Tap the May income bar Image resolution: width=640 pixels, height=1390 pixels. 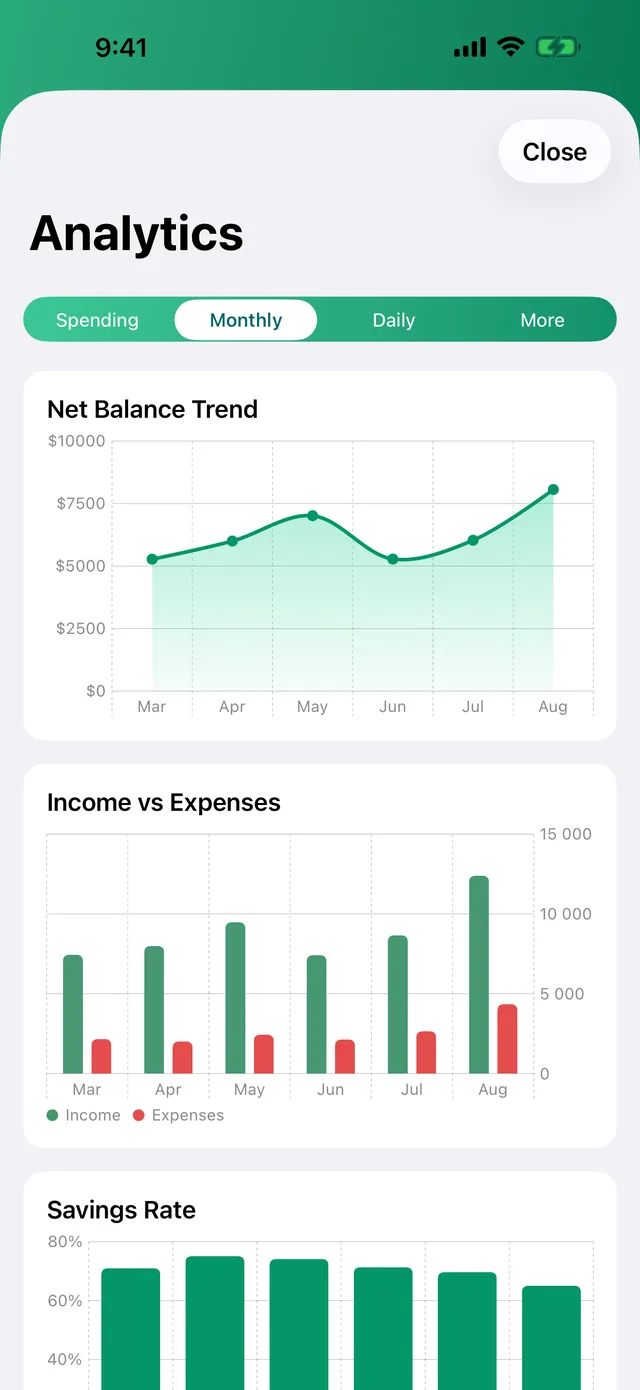[235, 998]
